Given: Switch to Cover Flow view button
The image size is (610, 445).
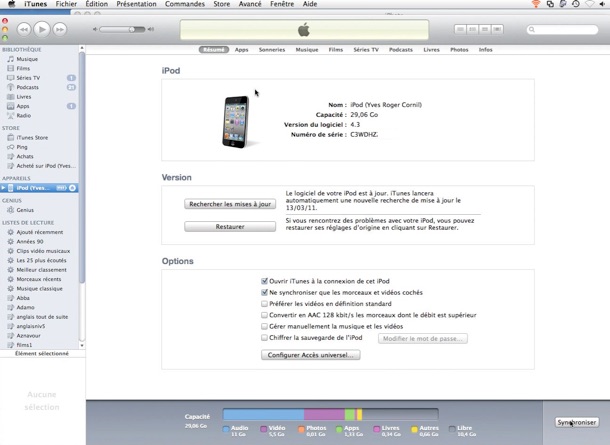Looking at the screenshot, I should [x=497, y=29].
